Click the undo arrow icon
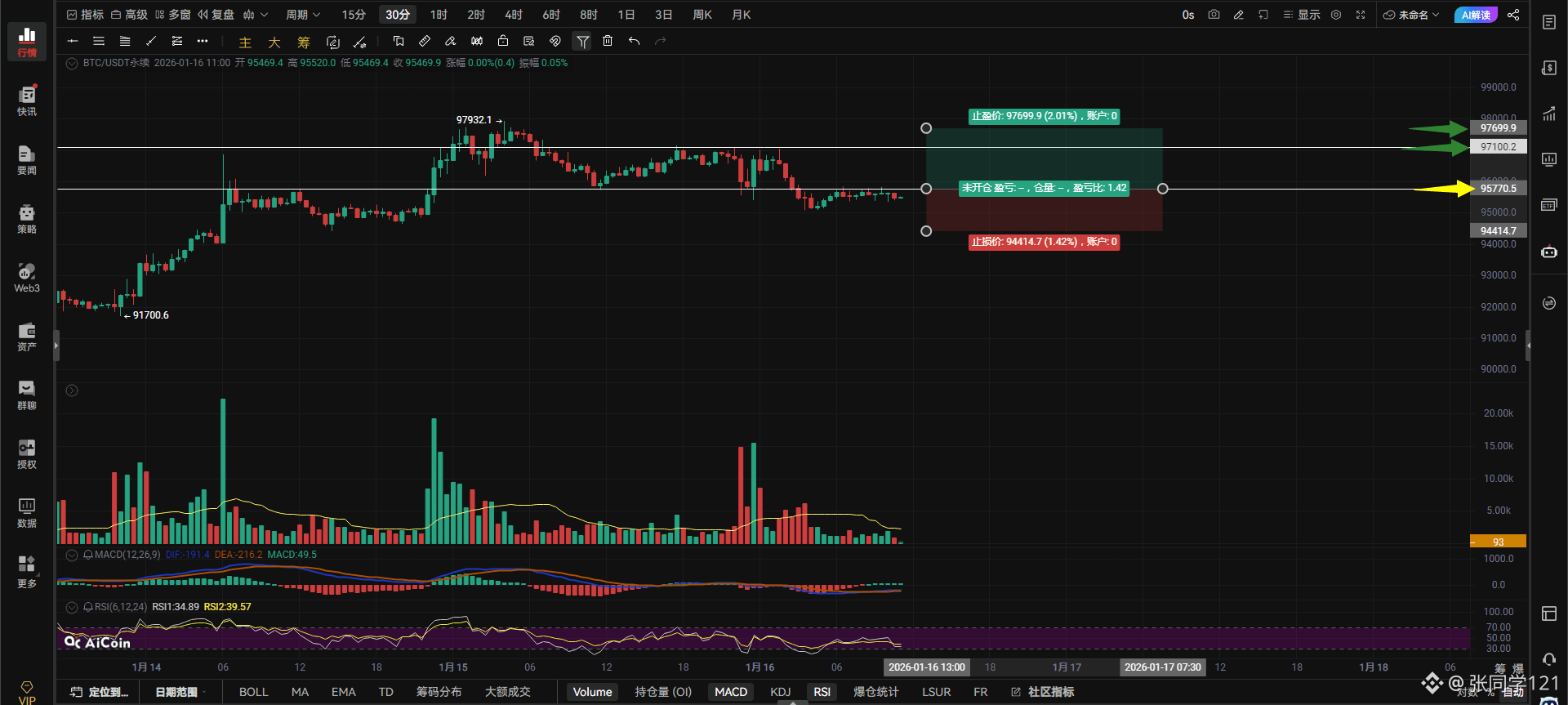Image resolution: width=1568 pixels, height=705 pixels. (634, 41)
